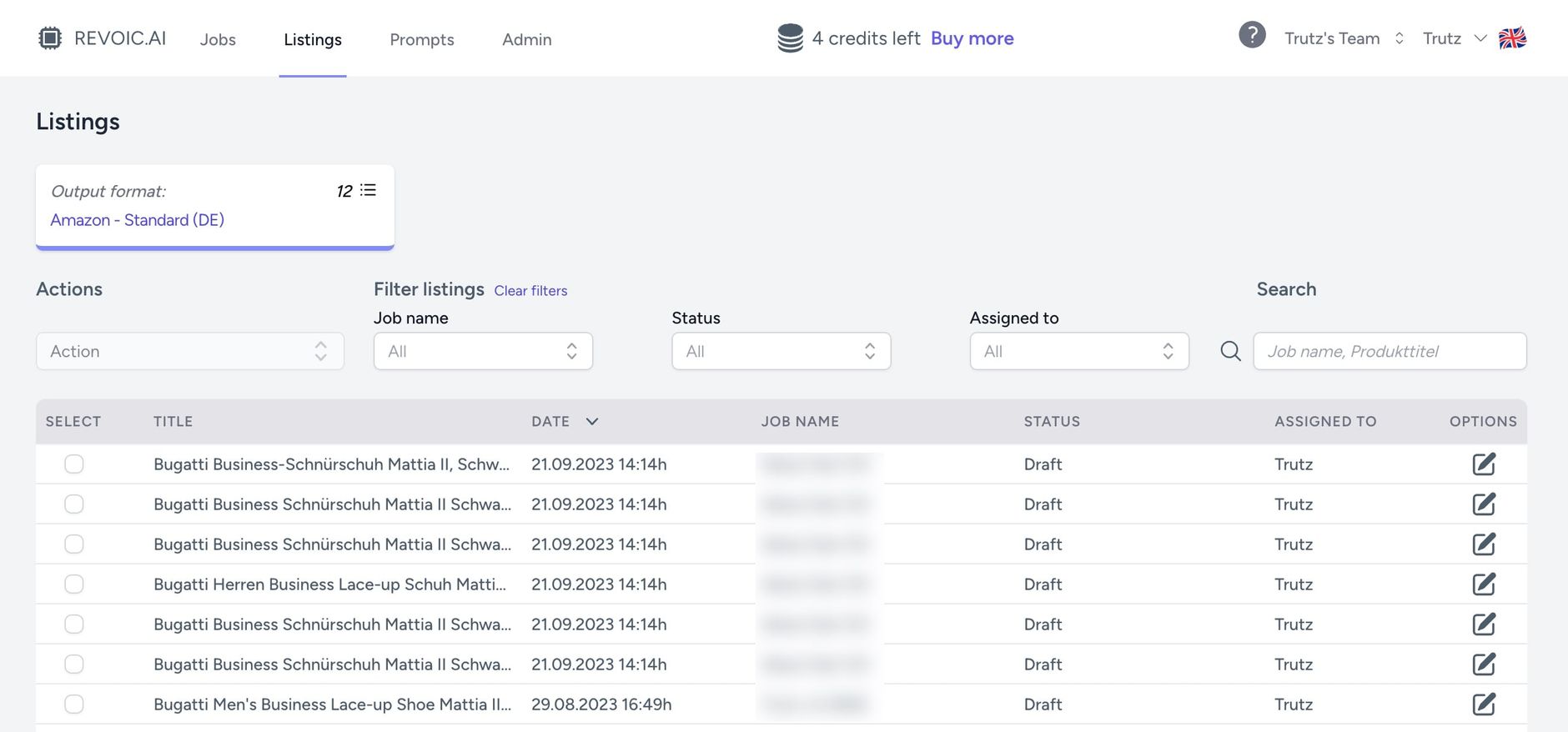This screenshot has height=732, width=1568.
Task: Click the title 'Bugatti Men's Business Lace-up Shoe Mattia II...'
Action: tap(332, 704)
